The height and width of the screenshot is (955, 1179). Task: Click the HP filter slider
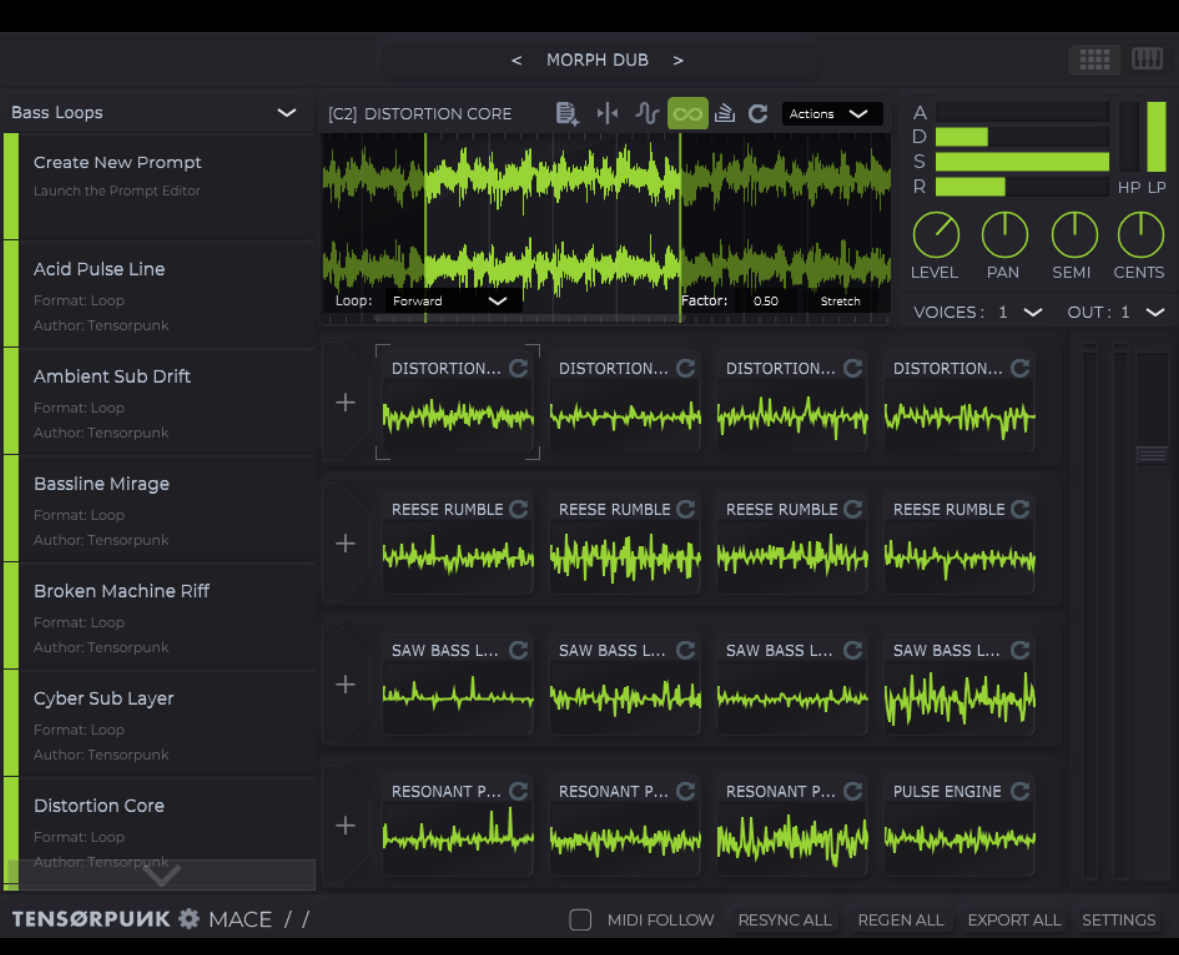tap(1129, 137)
